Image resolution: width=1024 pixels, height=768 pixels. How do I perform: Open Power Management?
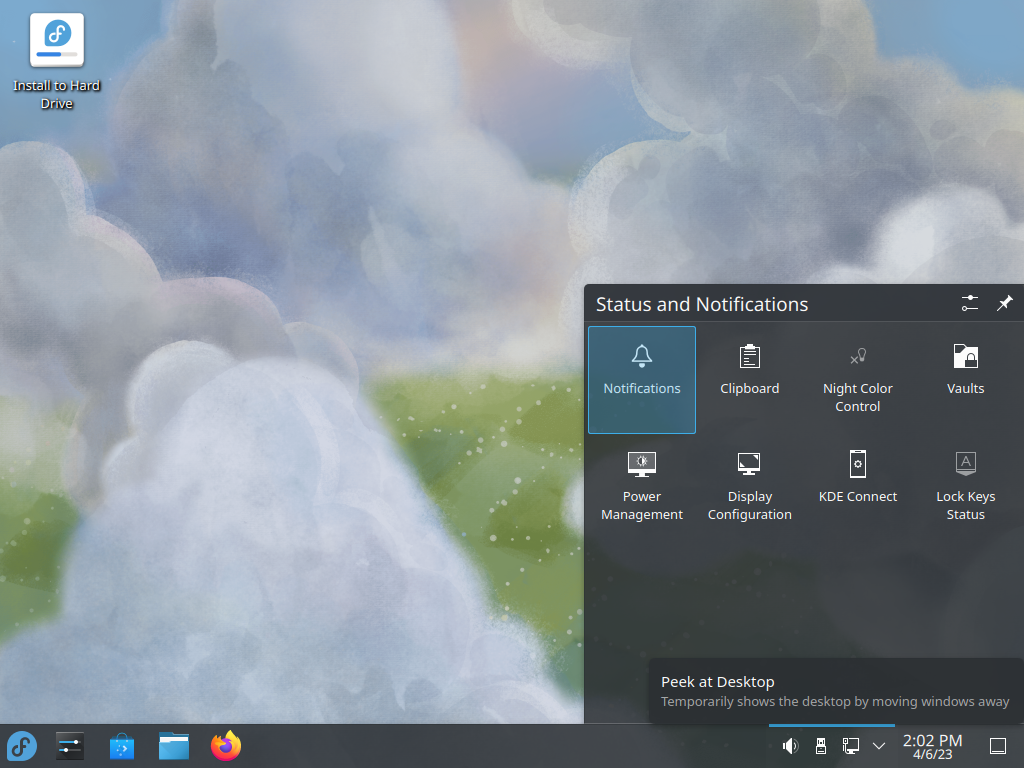pos(641,487)
